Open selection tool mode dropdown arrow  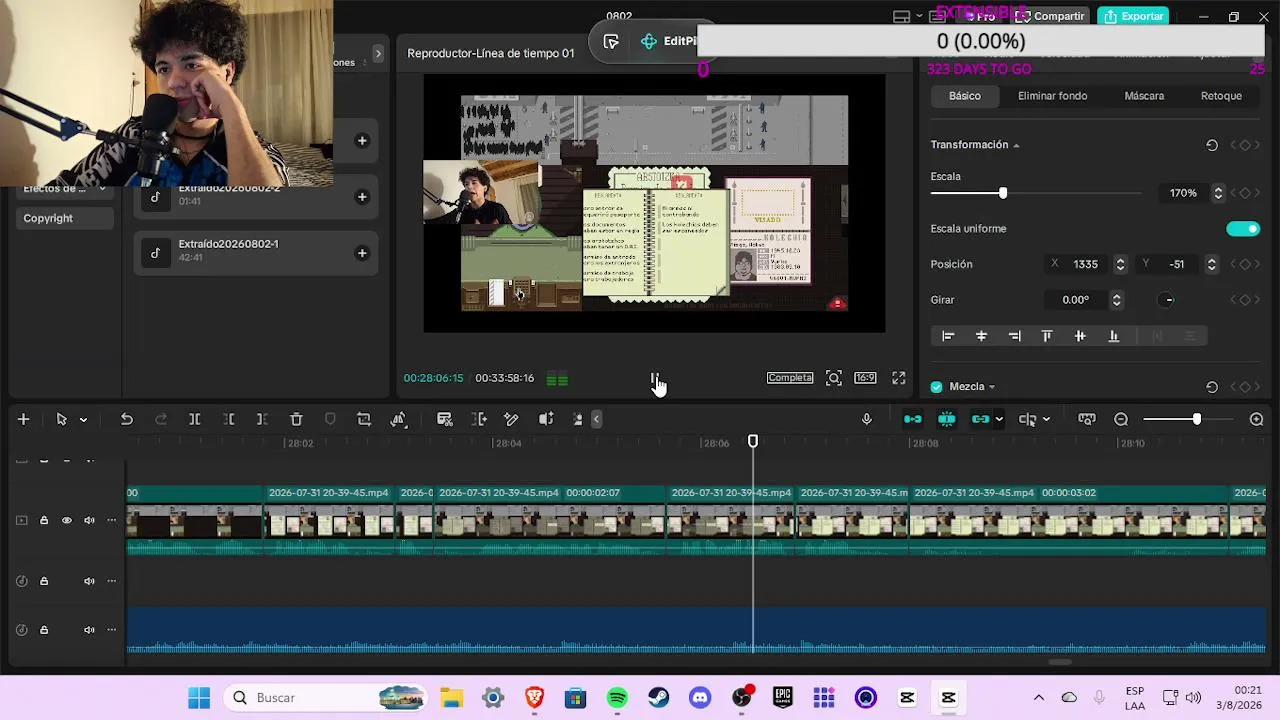83,420
